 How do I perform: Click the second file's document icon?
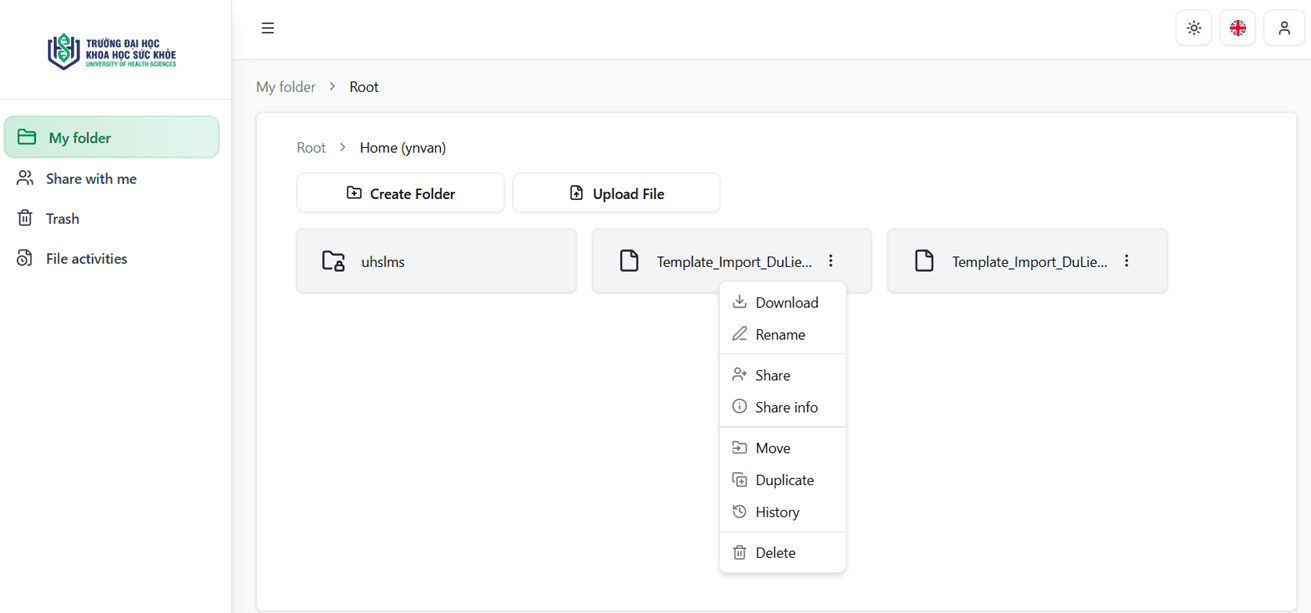coord(924,261)
